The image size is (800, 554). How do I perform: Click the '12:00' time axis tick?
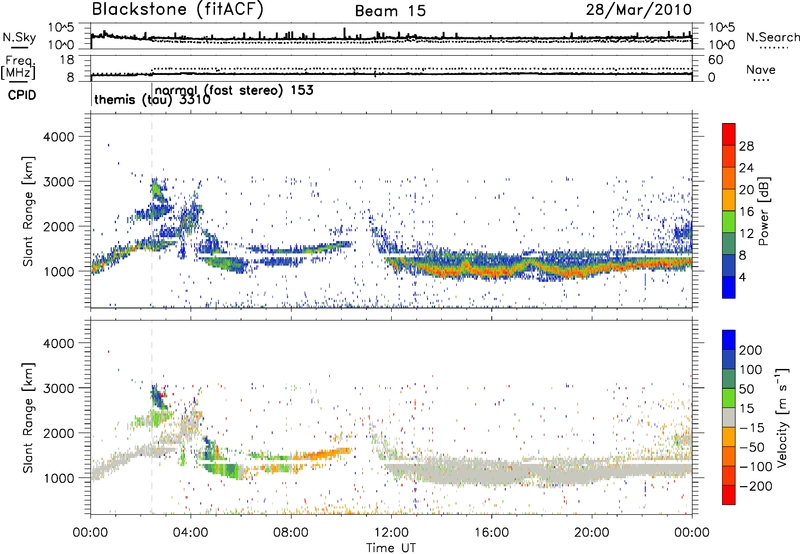[391, 533]
